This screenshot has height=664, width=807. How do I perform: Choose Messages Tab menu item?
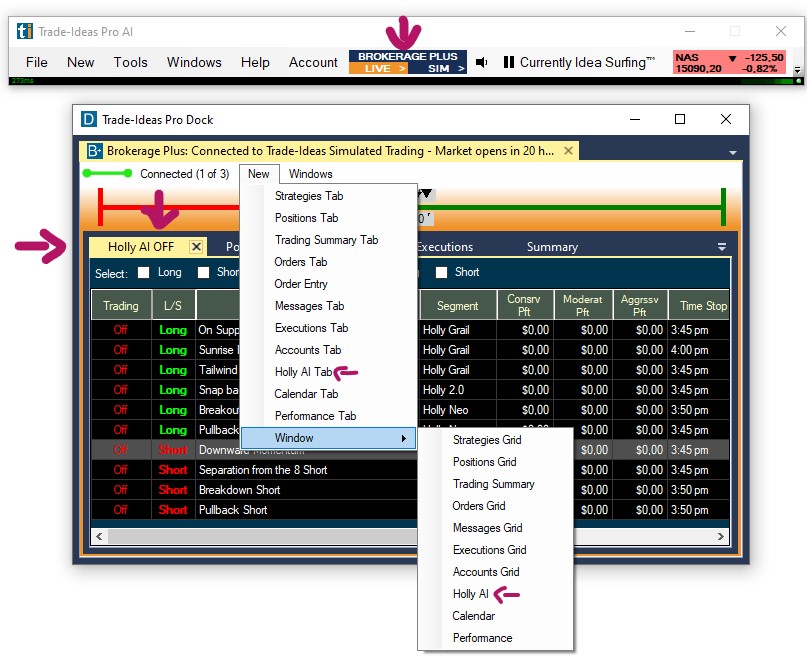309,306
